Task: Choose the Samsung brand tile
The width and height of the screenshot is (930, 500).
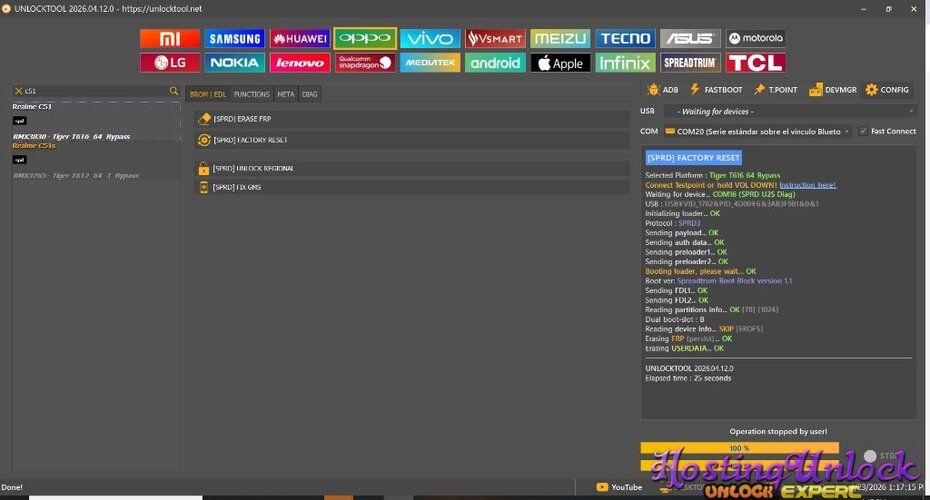Action: point(235,39)
